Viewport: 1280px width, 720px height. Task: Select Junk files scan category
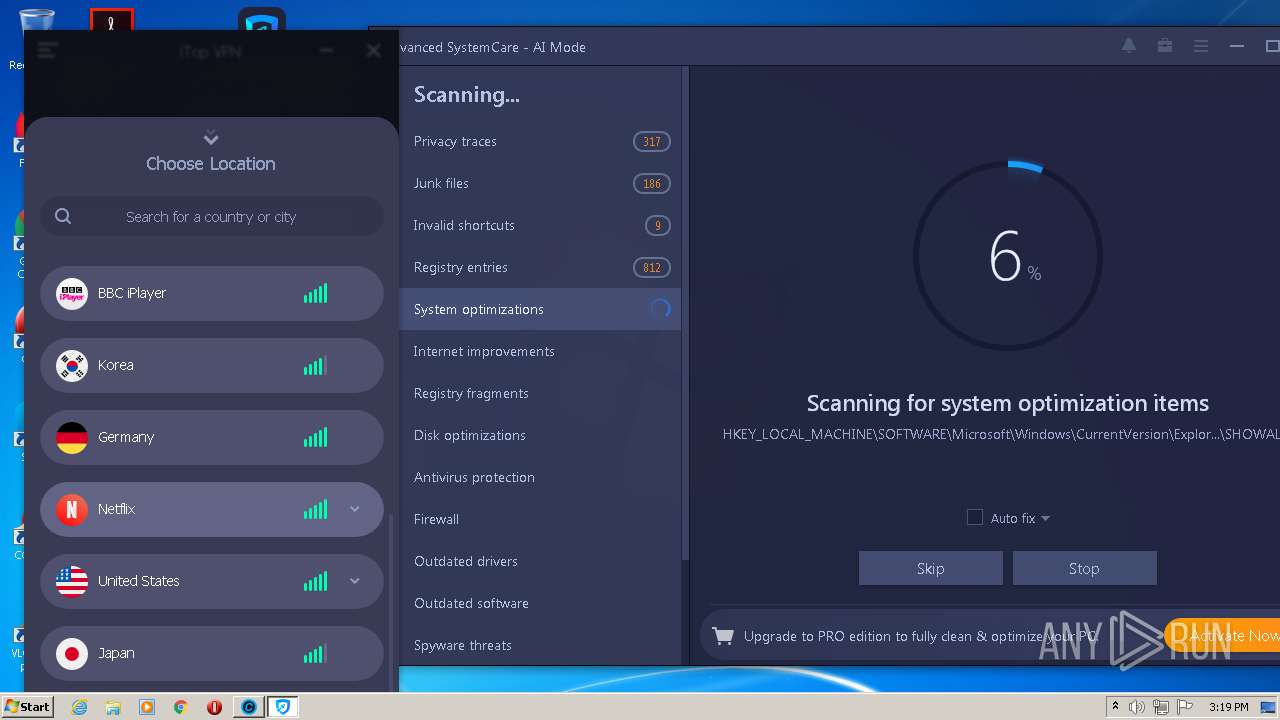540,183
